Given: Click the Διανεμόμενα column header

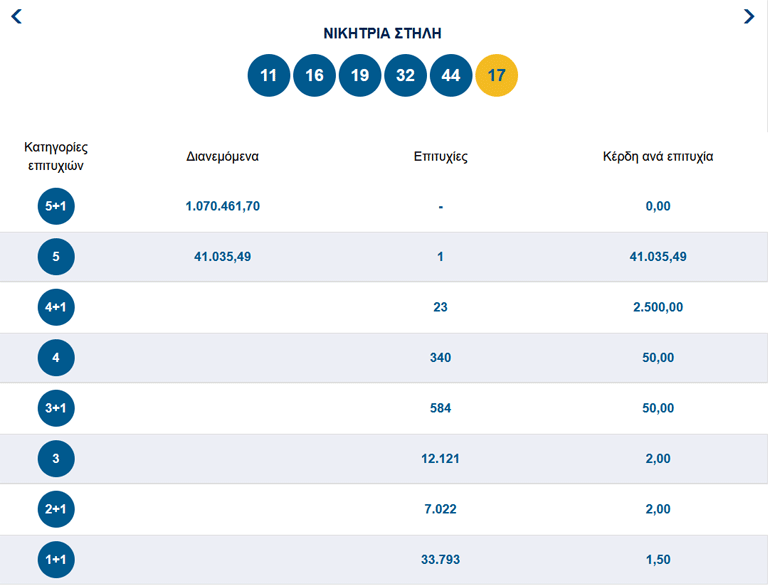Looking at the screenshot, I should coord(222,157).
